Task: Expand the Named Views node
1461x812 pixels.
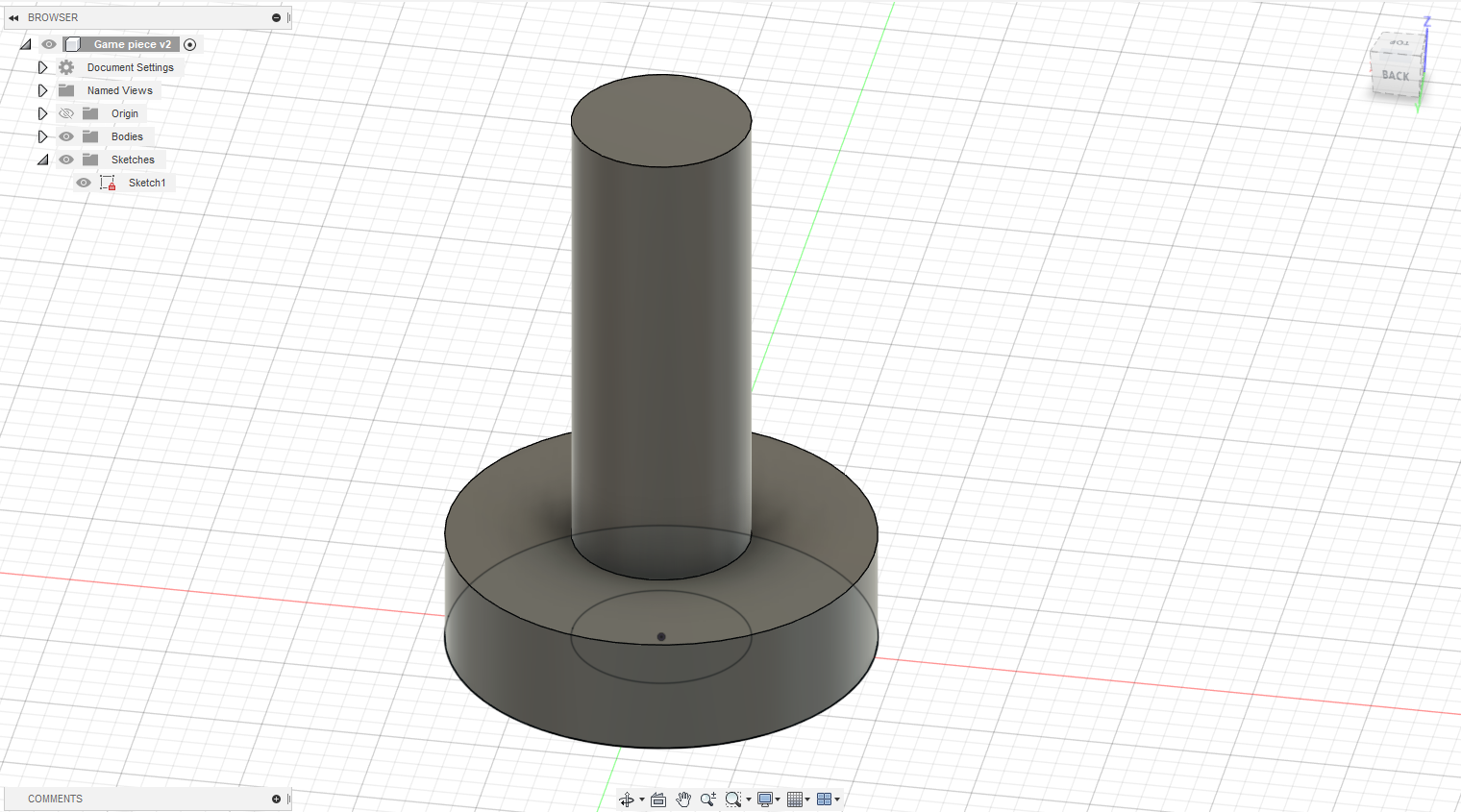Action: click(42, 90)
